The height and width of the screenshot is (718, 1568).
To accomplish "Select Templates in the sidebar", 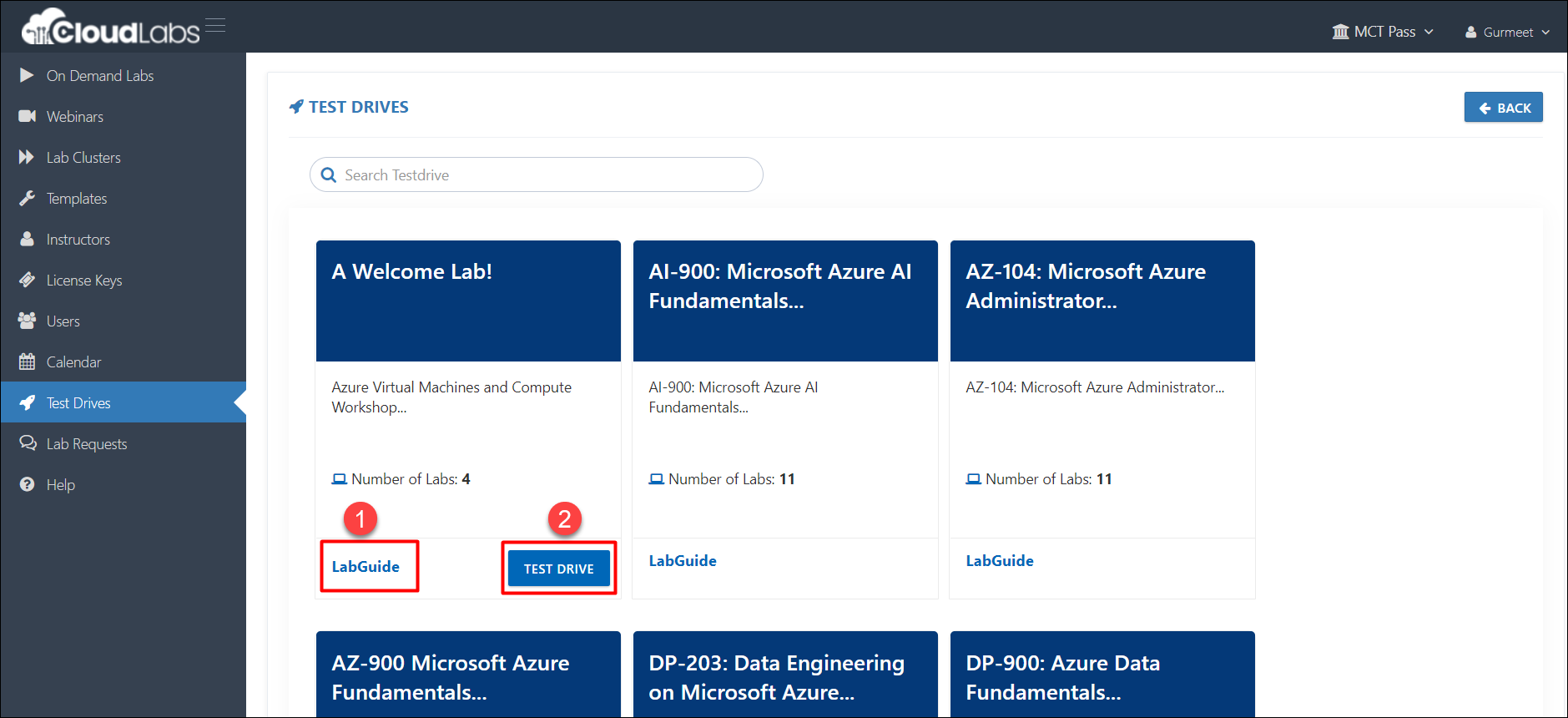I will click(124, 198).
